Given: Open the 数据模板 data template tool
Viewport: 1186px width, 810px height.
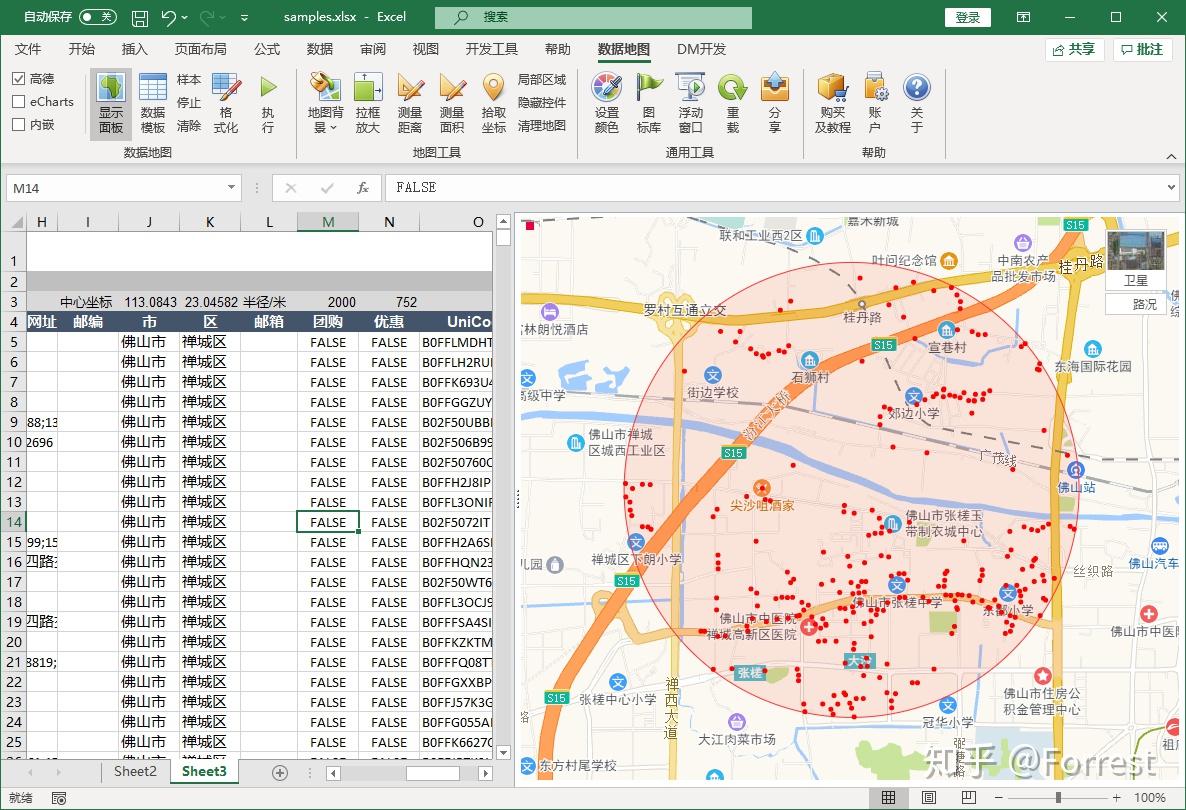Looking at the screenshot, I should point(152,100).
